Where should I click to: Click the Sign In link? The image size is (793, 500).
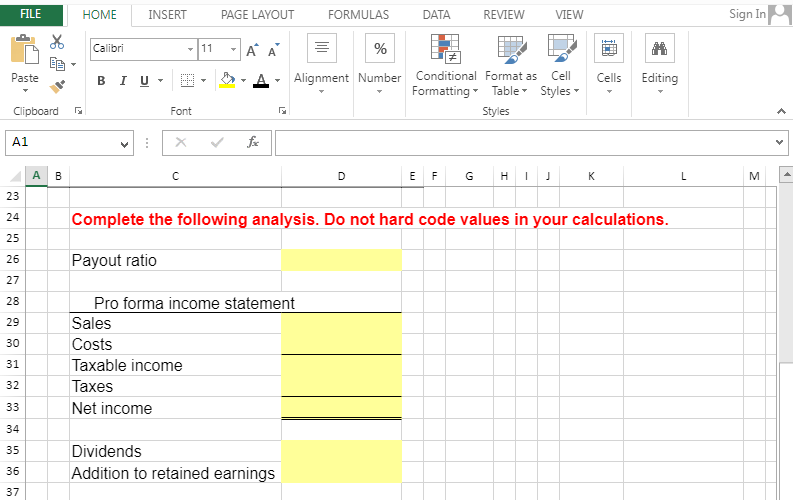tap(747, 14)
